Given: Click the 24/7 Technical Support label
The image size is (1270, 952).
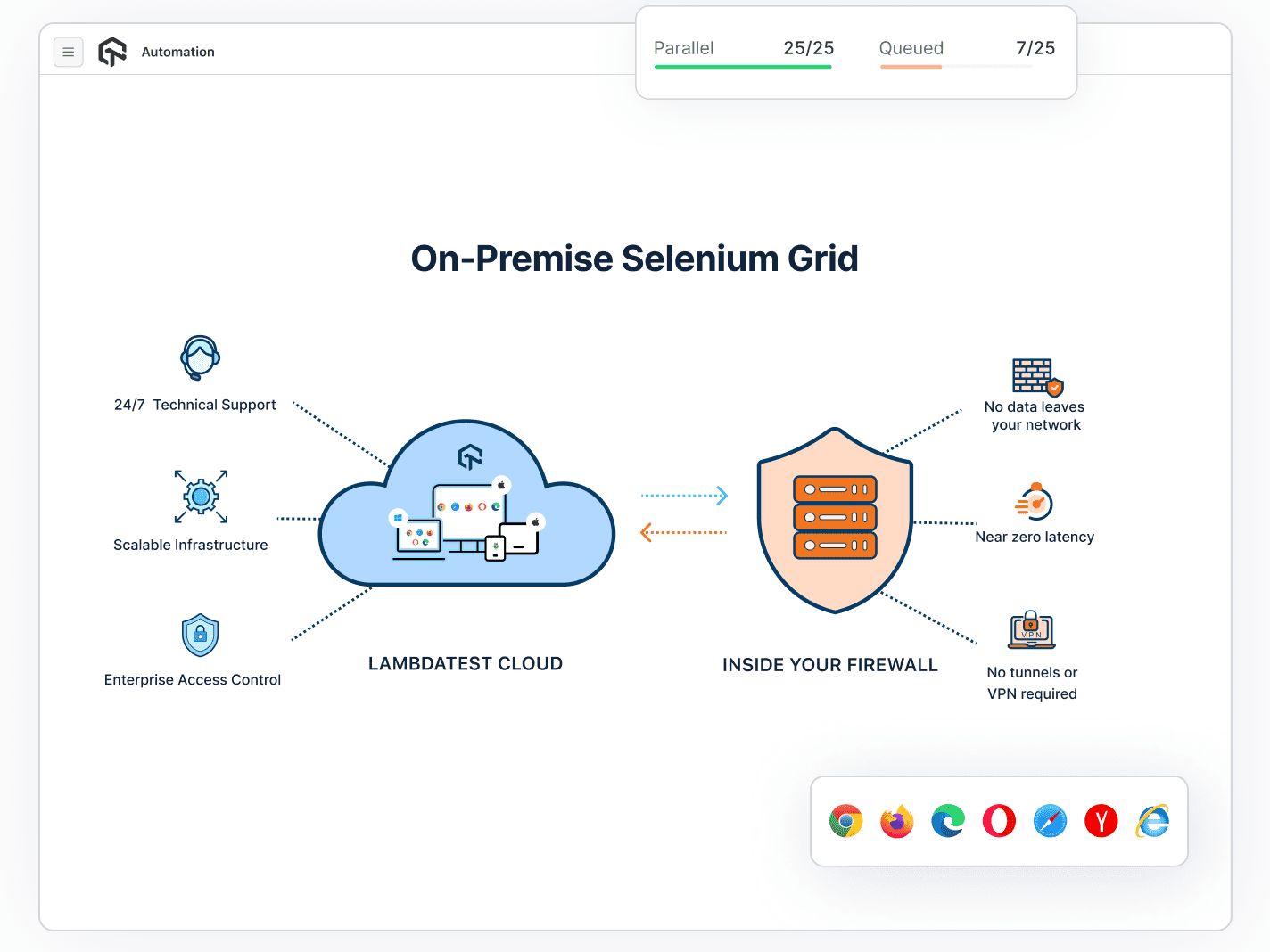Looking at the screenshot, I should pos(195,405).
